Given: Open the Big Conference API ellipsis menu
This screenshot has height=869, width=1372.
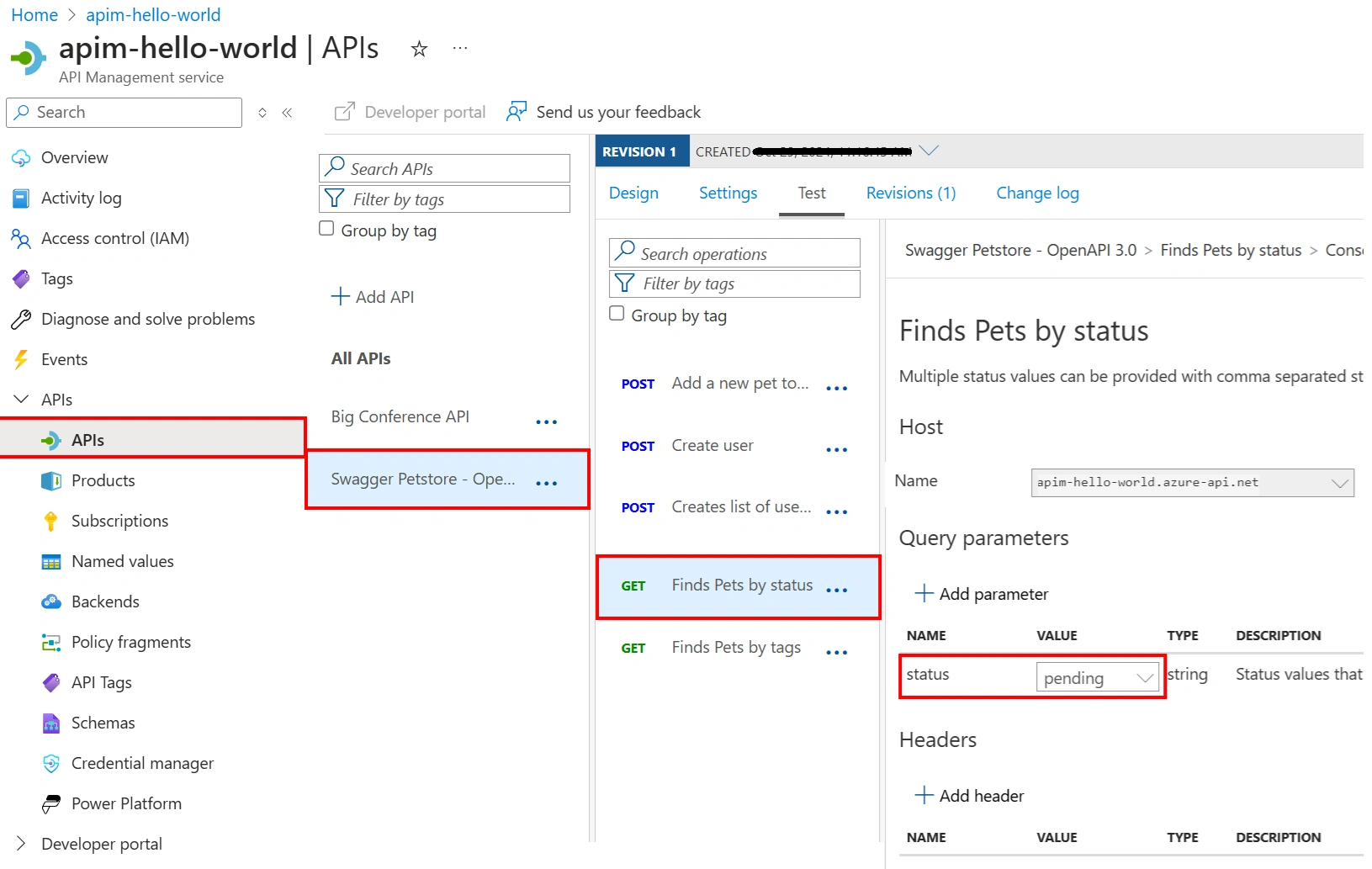Looking at the screenshot, I should pos(547,421).
